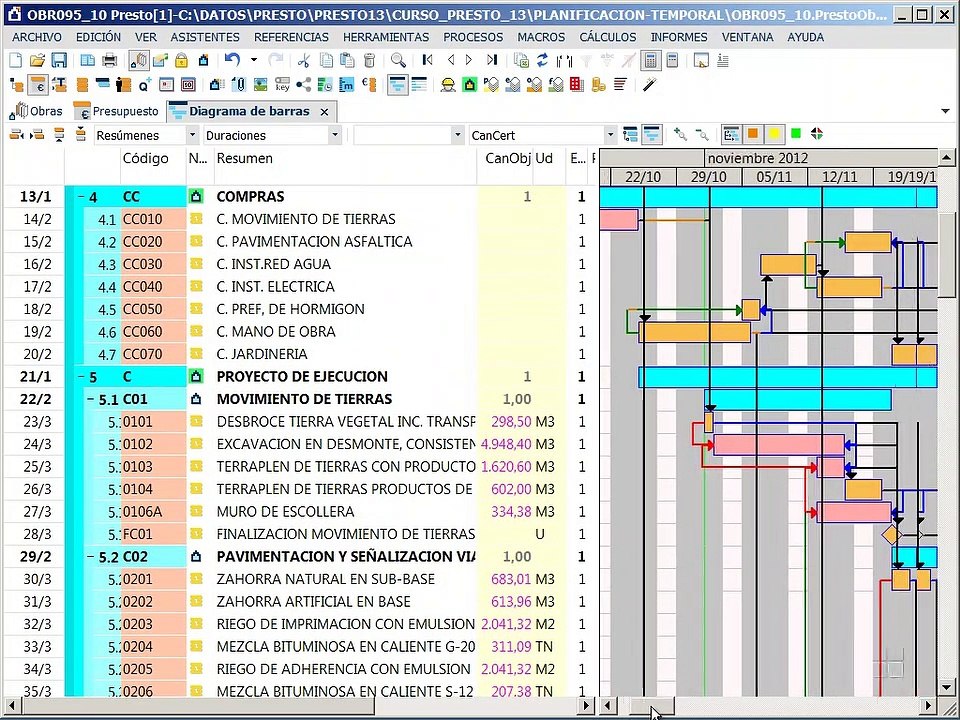Open the HERRAMIENTAS menu
Image resolution: width=960 pixels, height=720 pixels.
pos(386,37)
